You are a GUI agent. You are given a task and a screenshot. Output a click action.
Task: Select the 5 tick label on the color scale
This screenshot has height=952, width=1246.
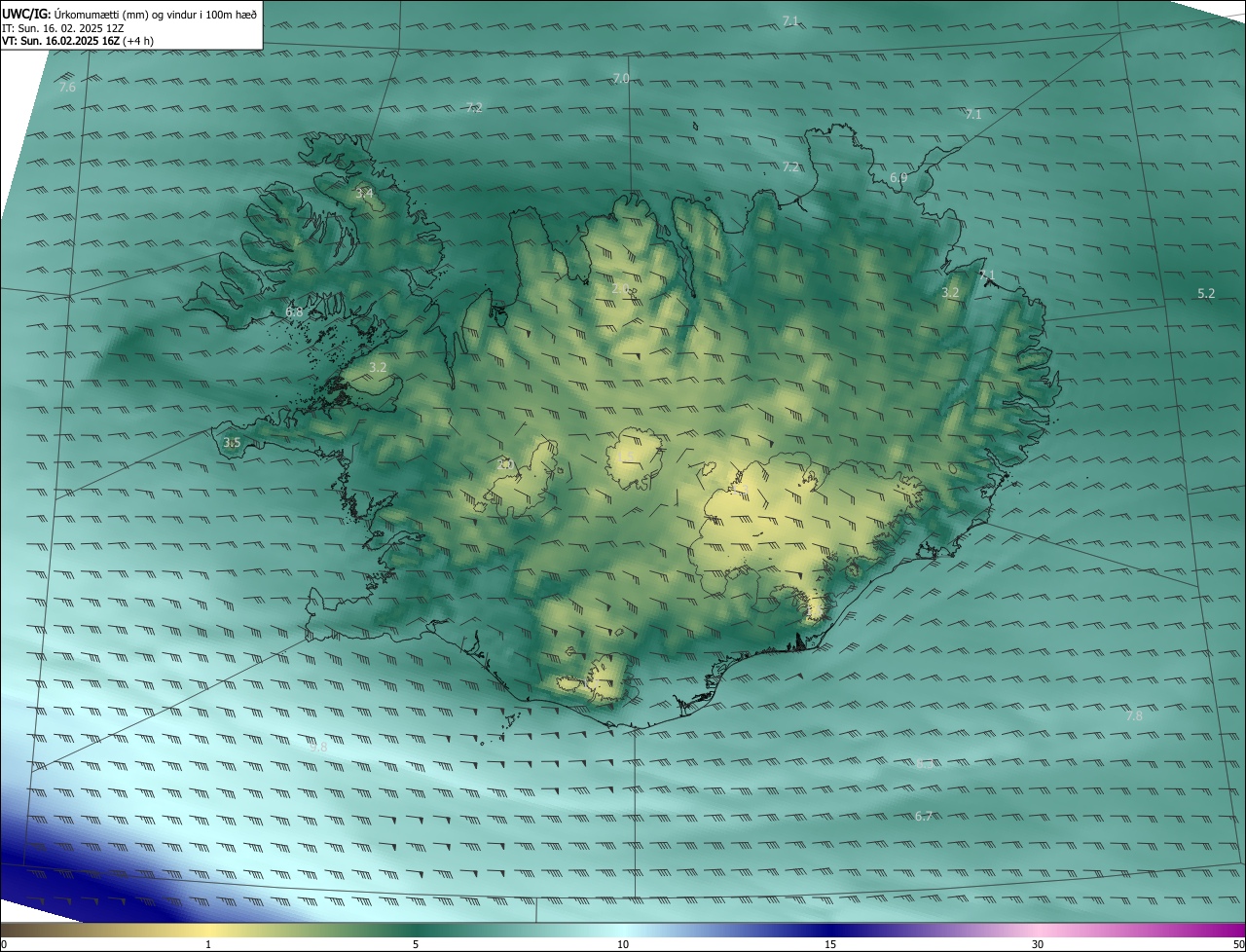(416, 945)
